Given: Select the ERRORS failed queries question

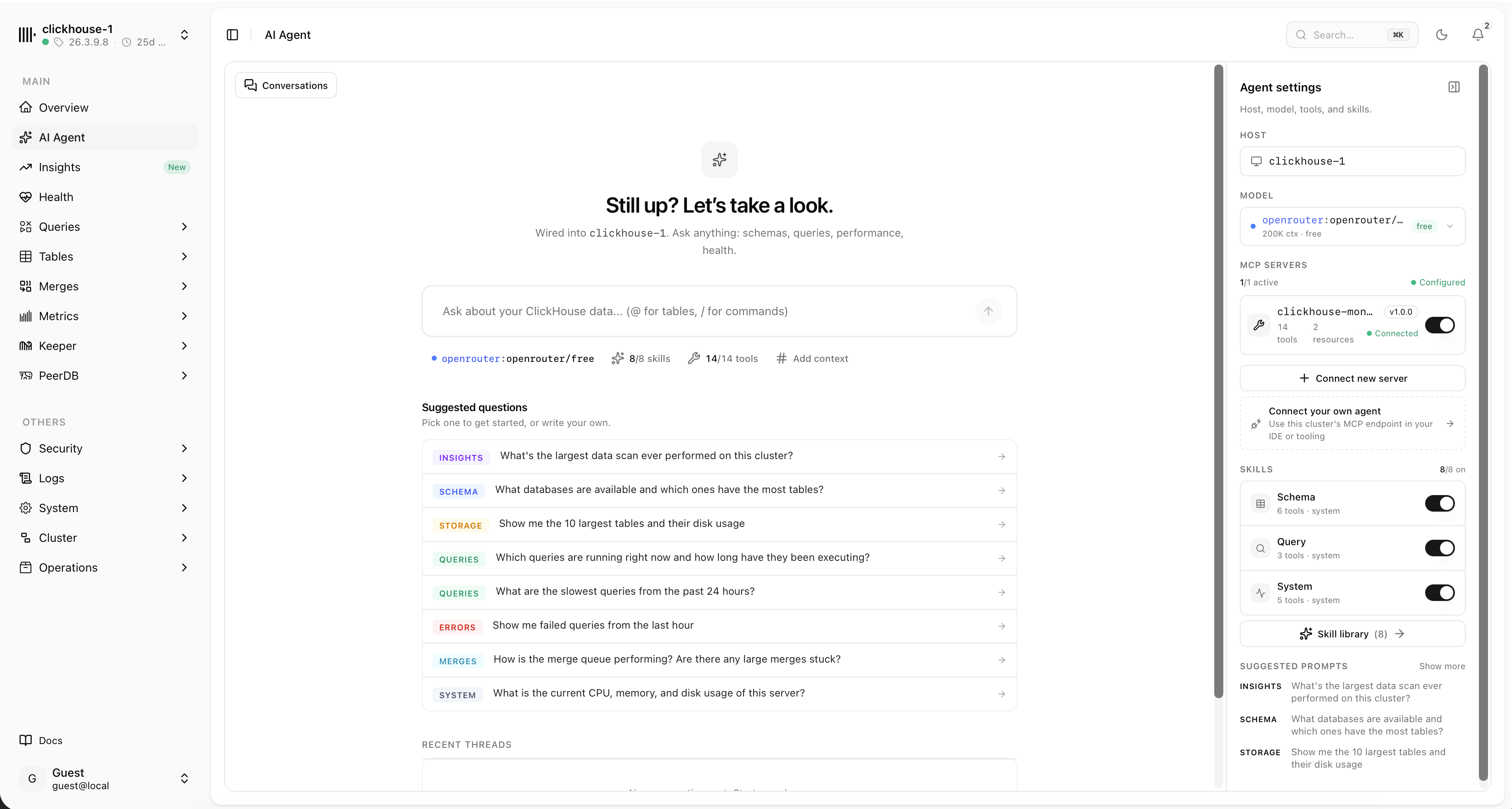Looking at the screenshot, I should (719, 626).
